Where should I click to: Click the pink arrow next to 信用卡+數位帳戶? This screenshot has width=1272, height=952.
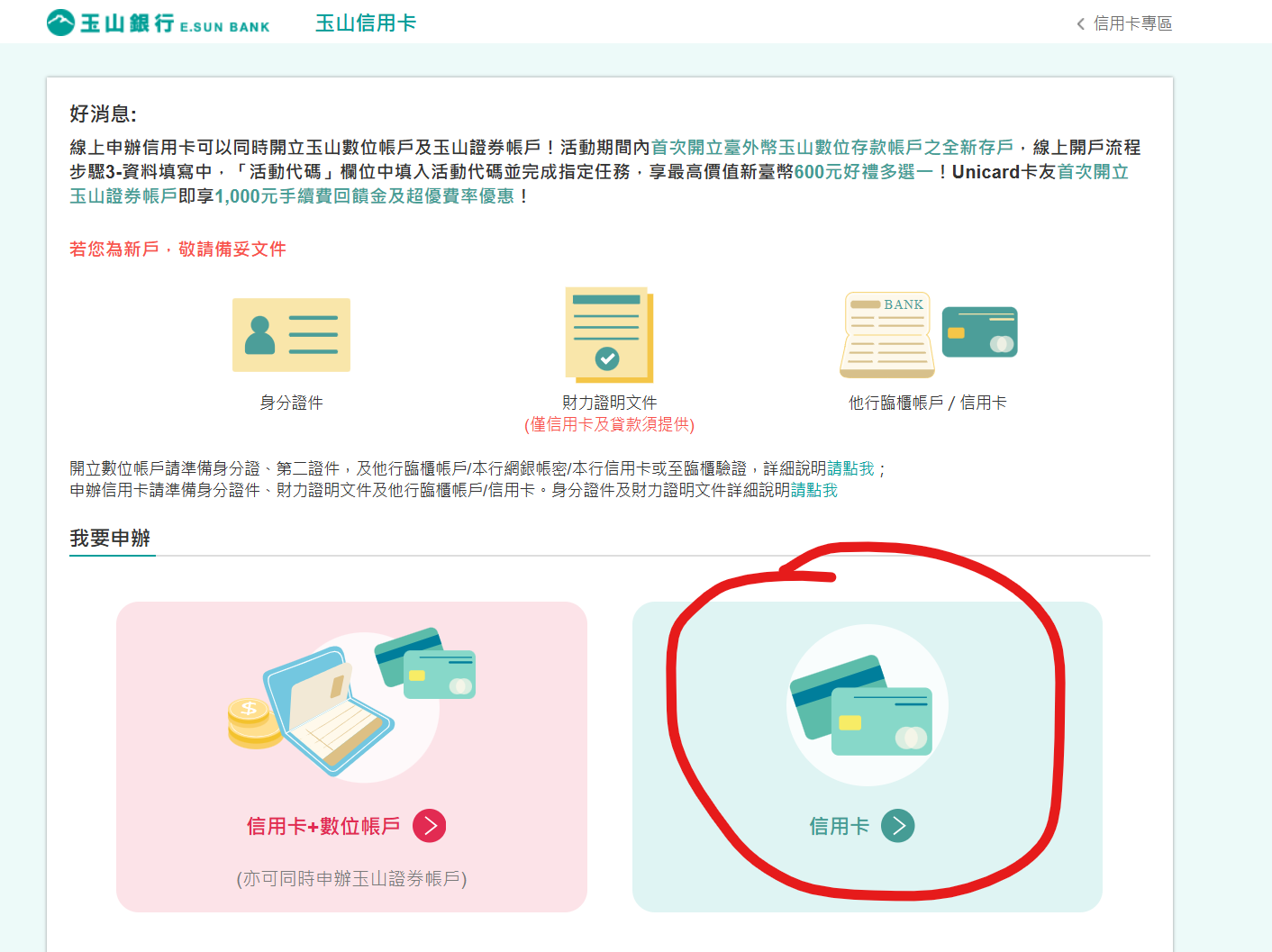click(x=430, y=826)
